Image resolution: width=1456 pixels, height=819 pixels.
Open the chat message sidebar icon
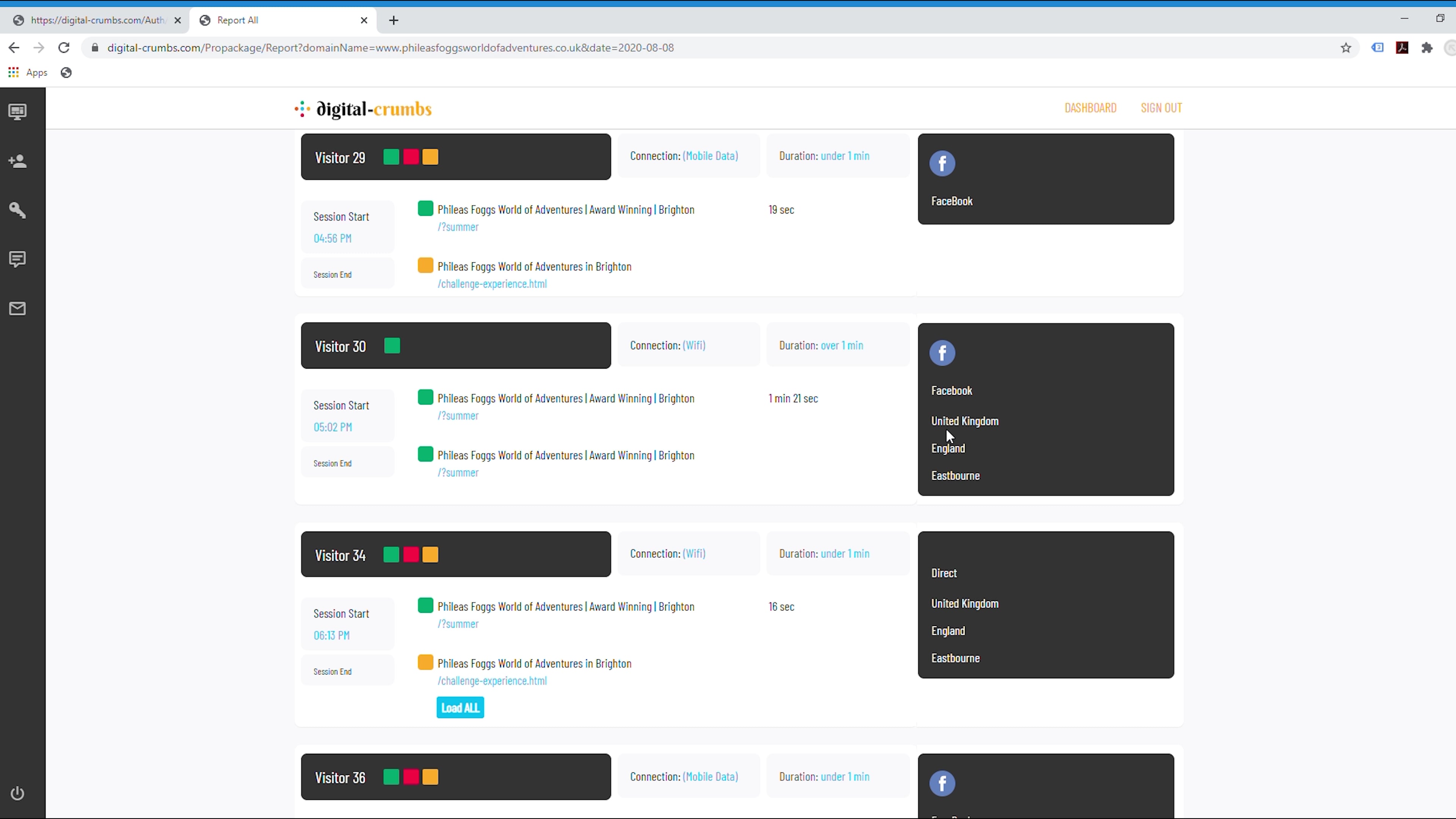click(x=17, y=259)
